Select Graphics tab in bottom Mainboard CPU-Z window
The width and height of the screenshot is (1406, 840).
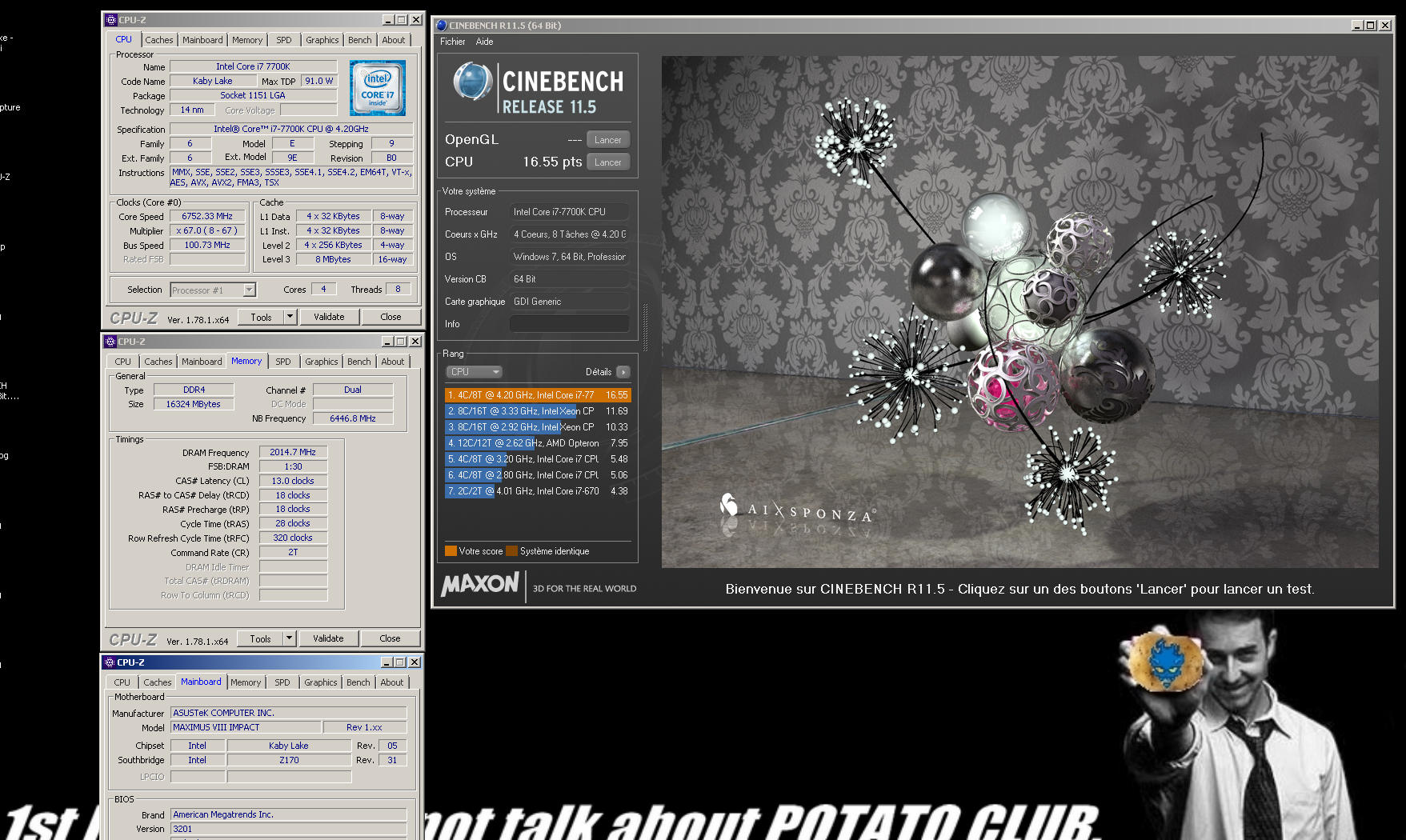point(321,682)
